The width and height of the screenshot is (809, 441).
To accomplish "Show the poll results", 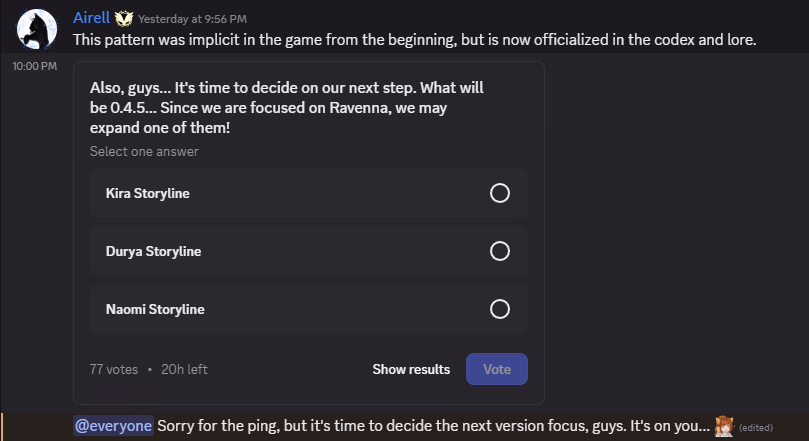I will coord(411,369).
